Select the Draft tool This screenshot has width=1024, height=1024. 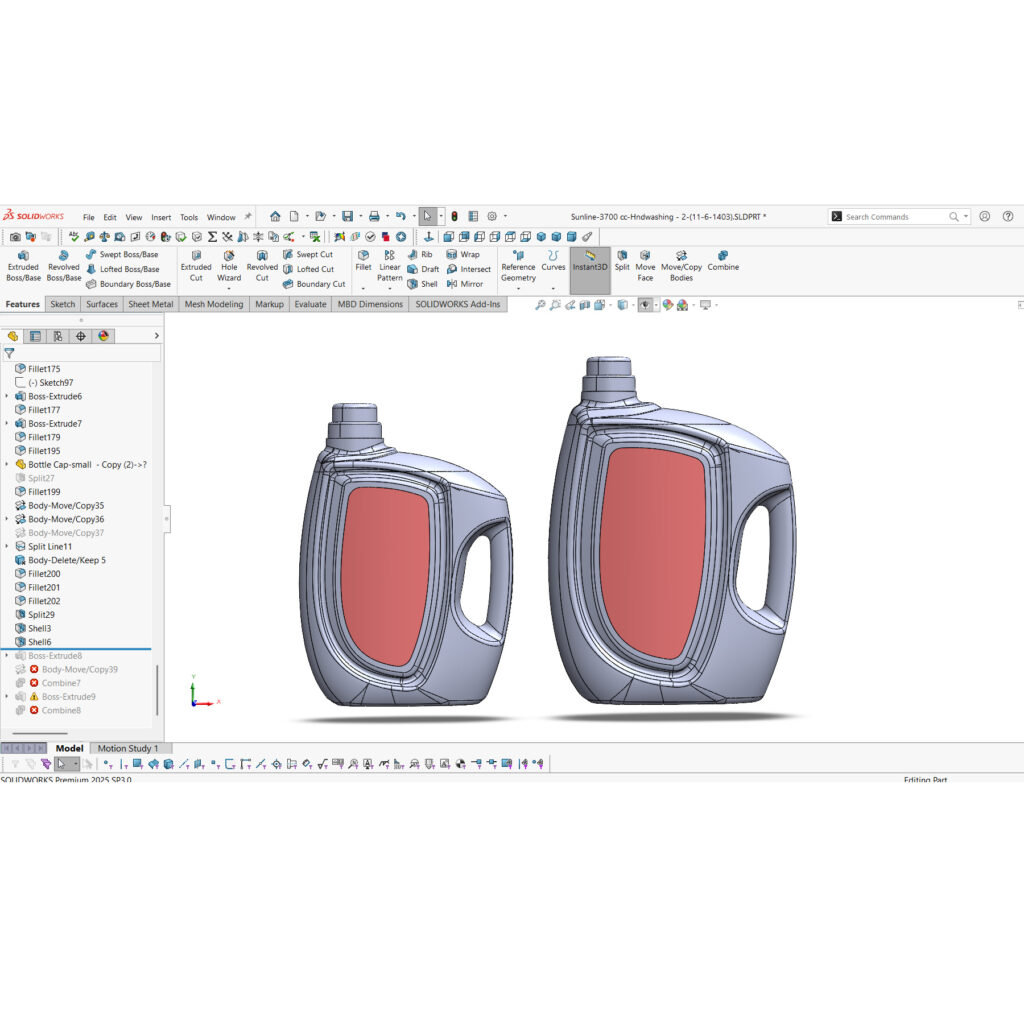tap(423, 269)
